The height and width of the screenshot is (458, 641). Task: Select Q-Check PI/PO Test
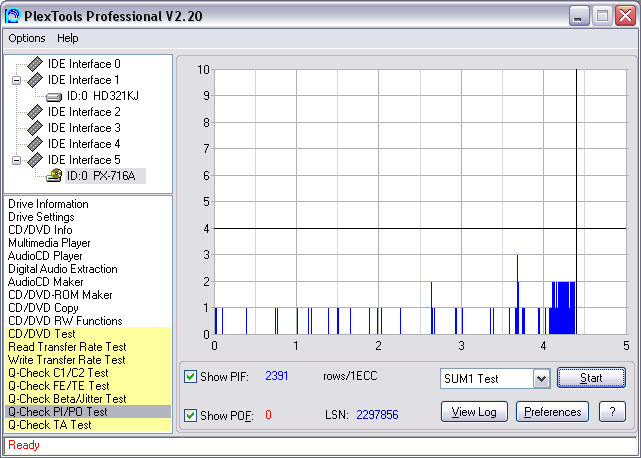(x=88, y=412)
